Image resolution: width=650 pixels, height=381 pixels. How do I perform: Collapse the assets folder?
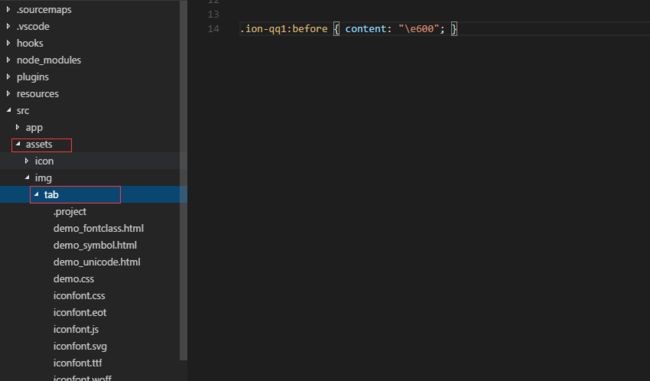pyautogui.click(x=39, y=144)
